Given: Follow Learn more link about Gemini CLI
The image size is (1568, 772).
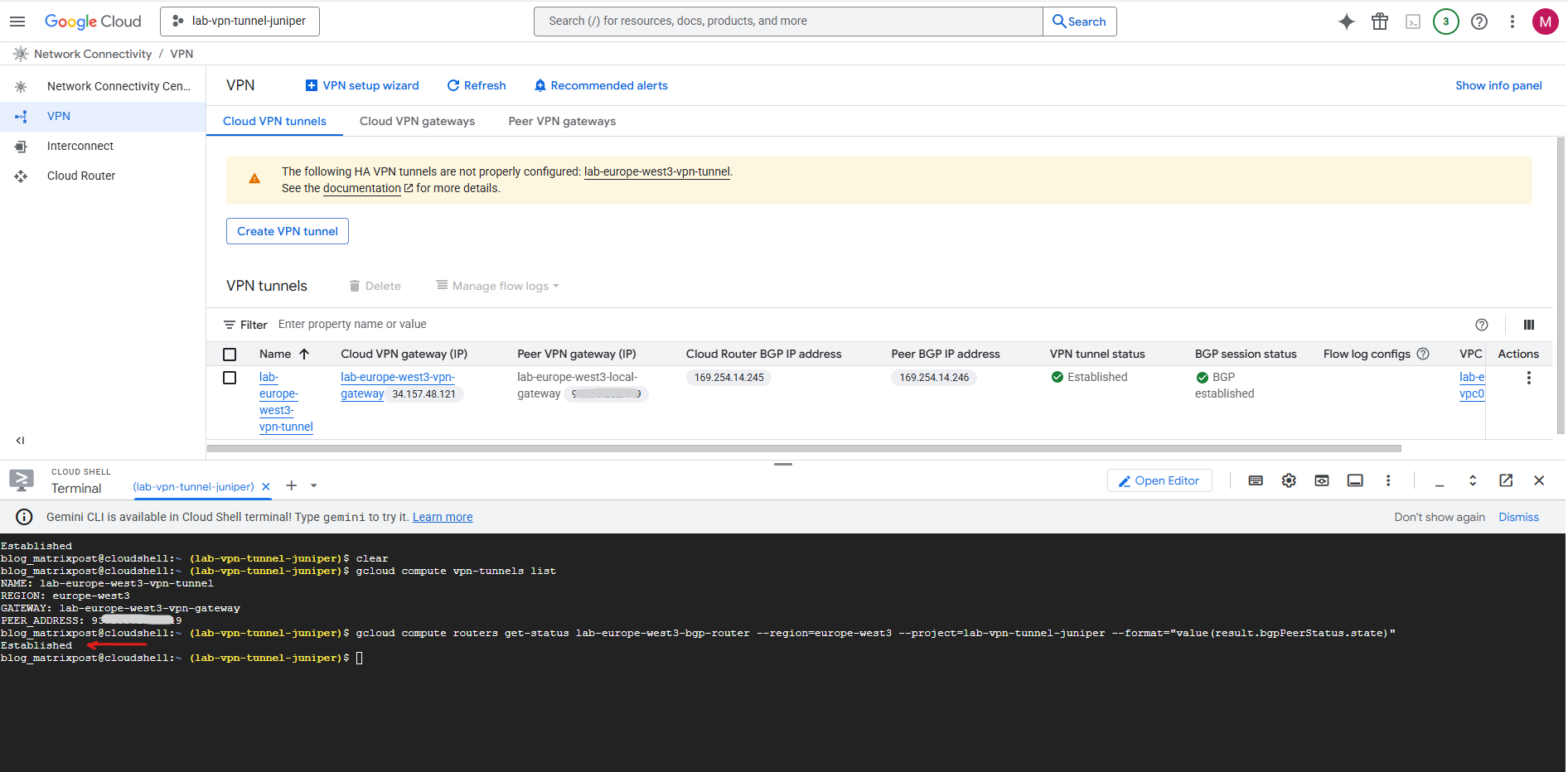Looking at the screenshot, I should coord(443,517).
